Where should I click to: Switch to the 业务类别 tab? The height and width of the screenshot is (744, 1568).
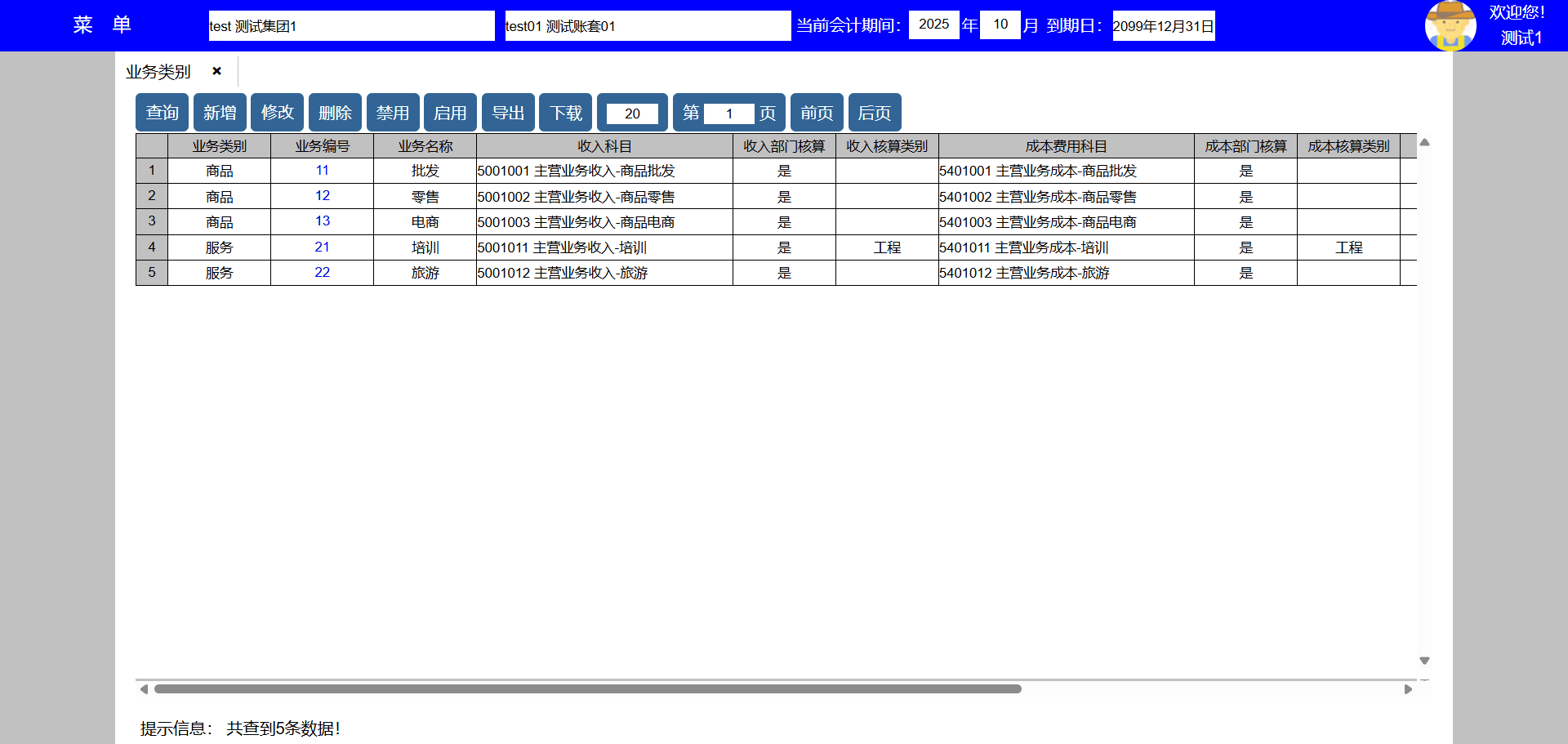coord(158,72)
